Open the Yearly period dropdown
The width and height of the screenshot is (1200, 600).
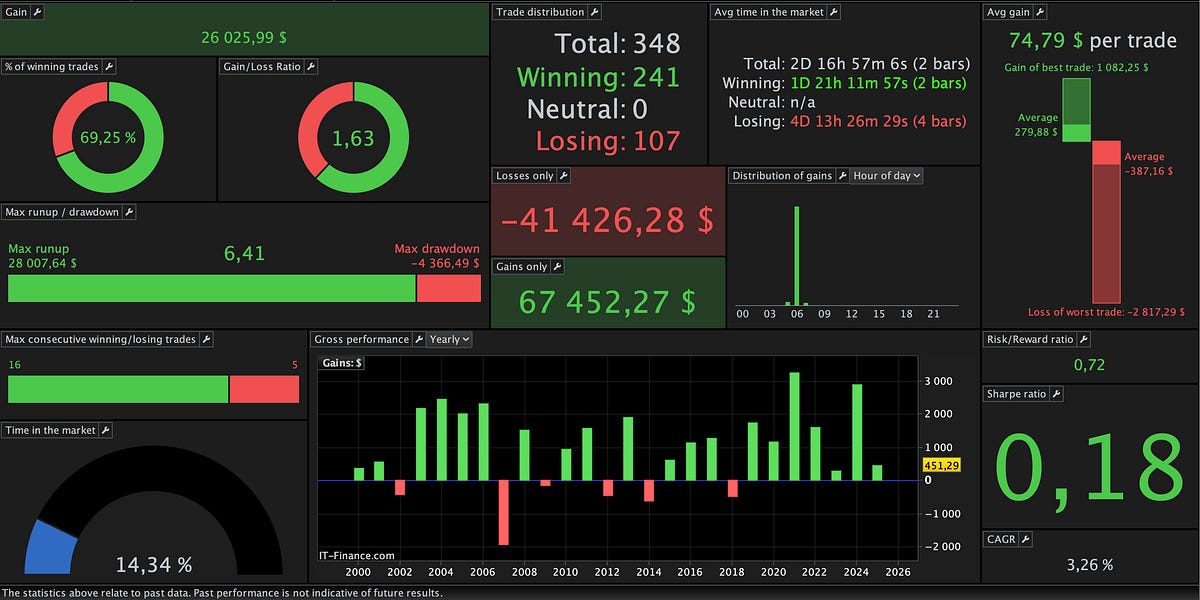tap(449, 340)
